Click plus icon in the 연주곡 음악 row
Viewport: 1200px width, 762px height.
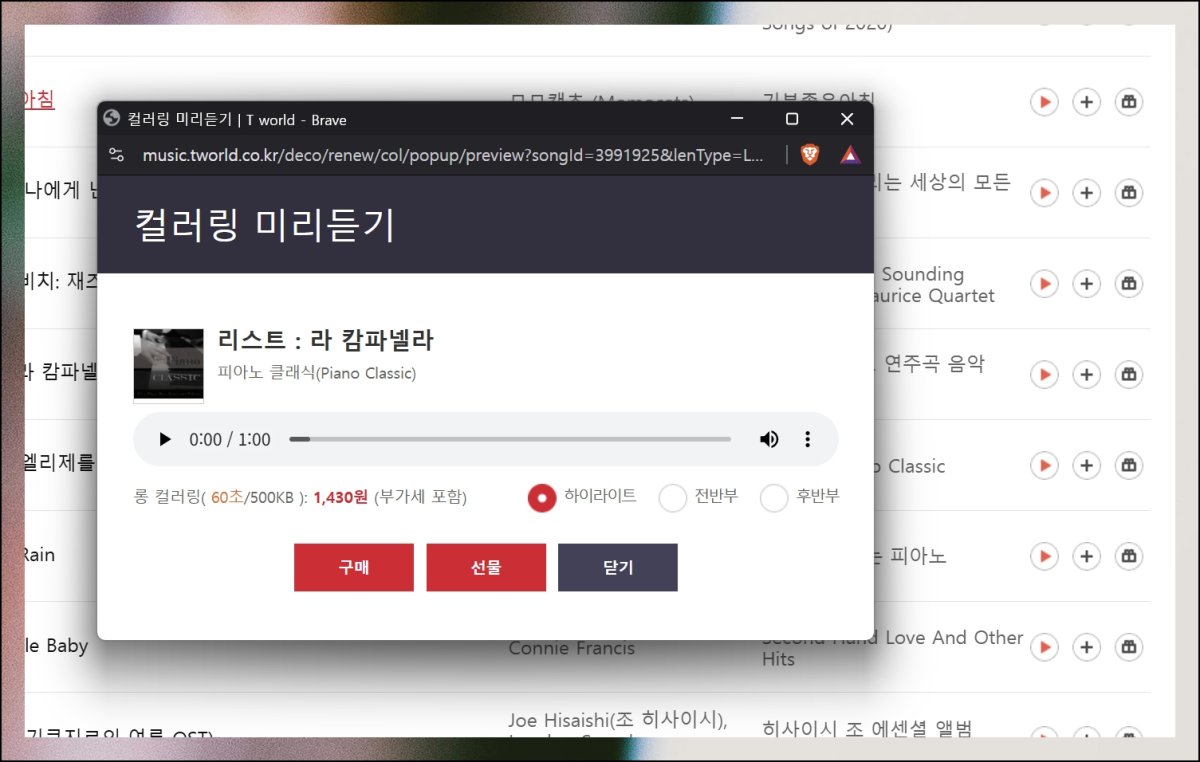1086,375
